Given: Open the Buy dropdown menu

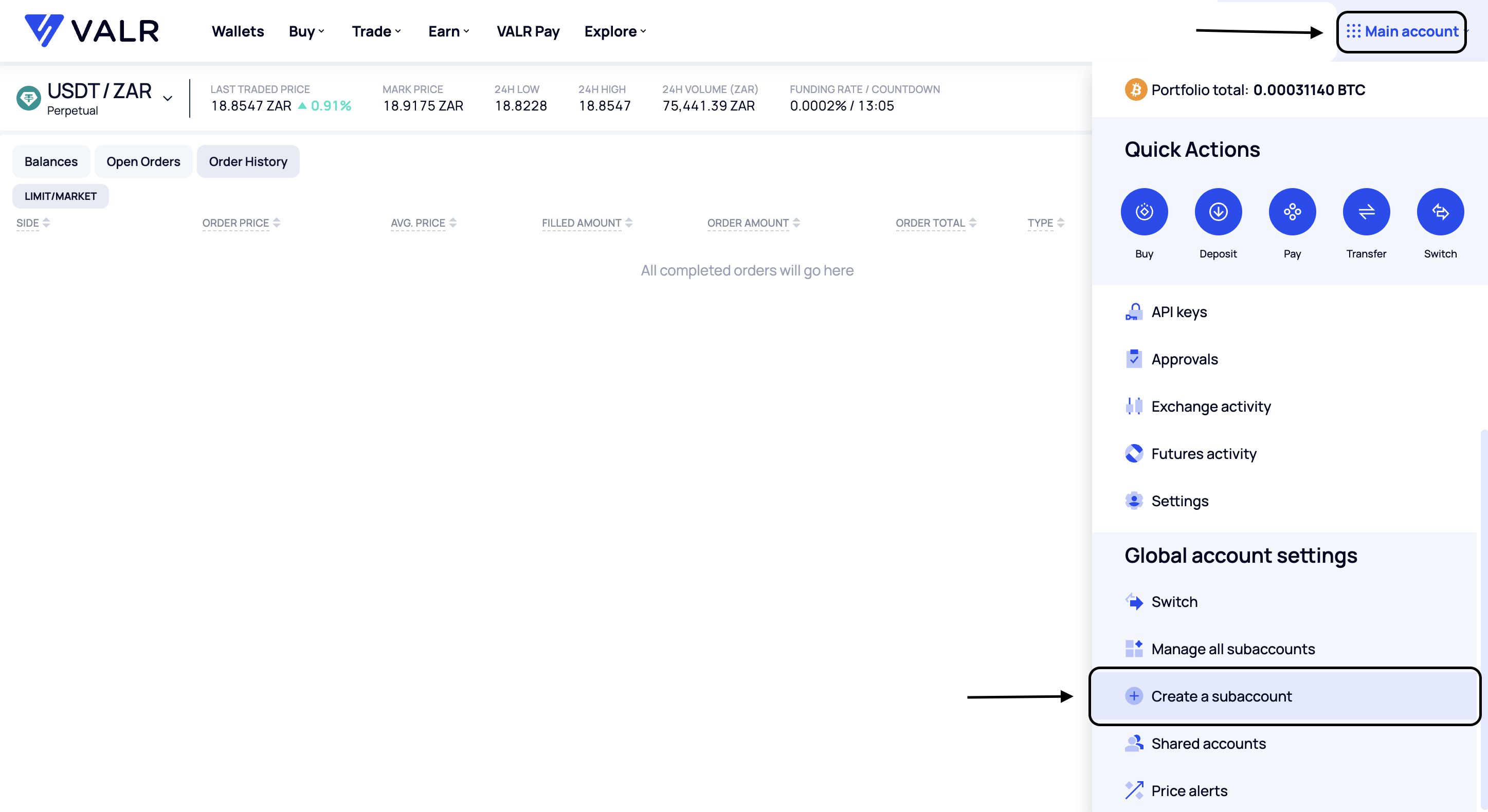Looking at the screenshot, I should [x=306, y=31].
